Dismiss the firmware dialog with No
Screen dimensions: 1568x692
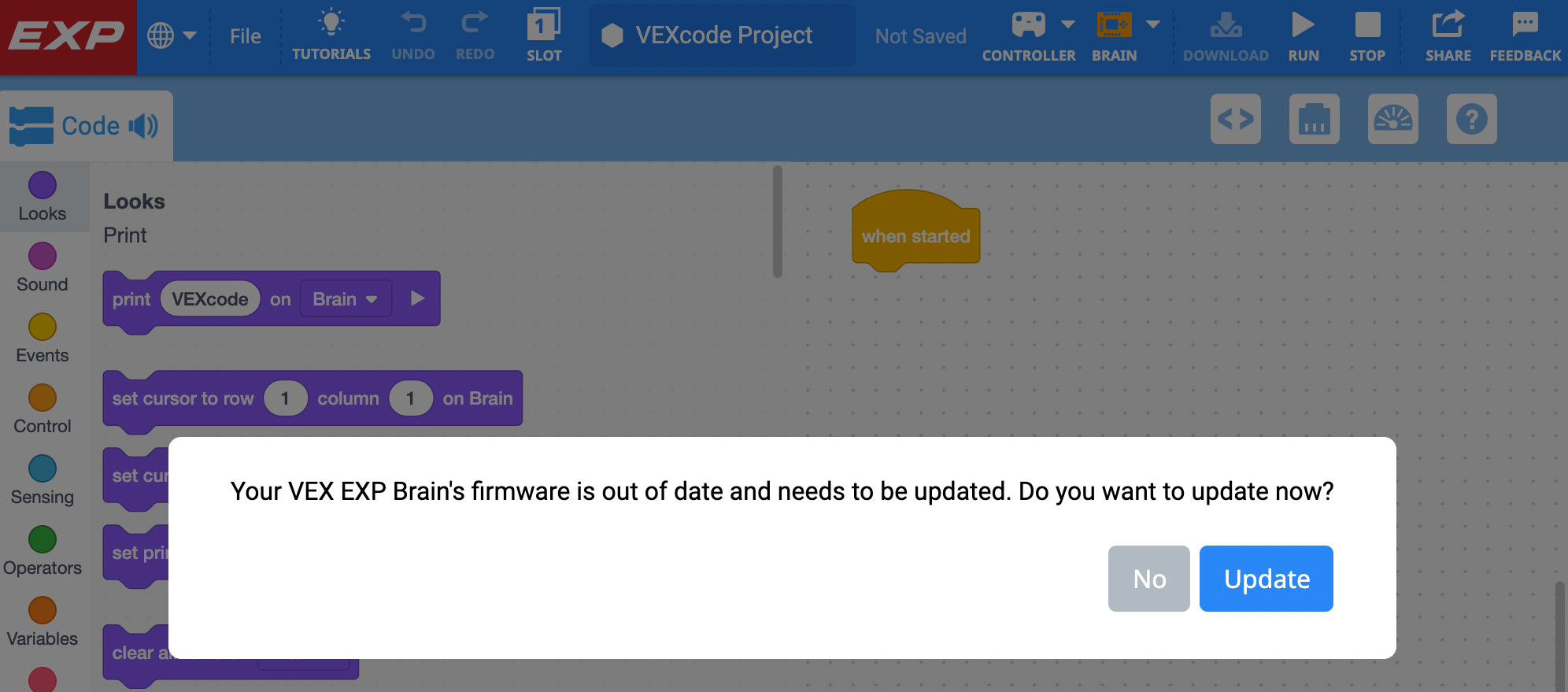(x=1148, y=579)
